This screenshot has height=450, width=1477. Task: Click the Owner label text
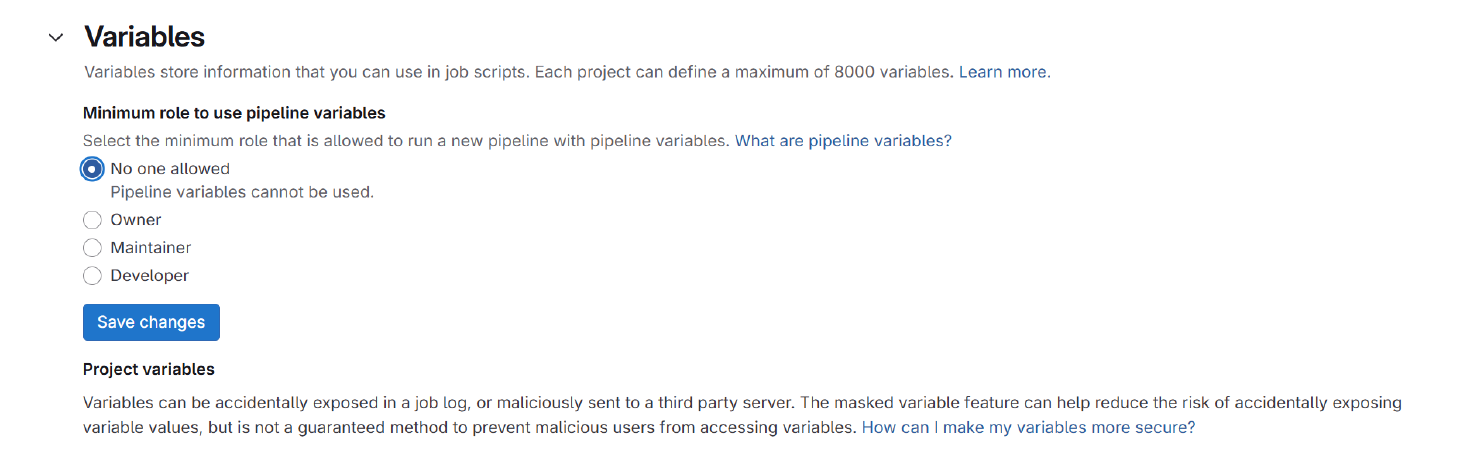click(136, 220)
